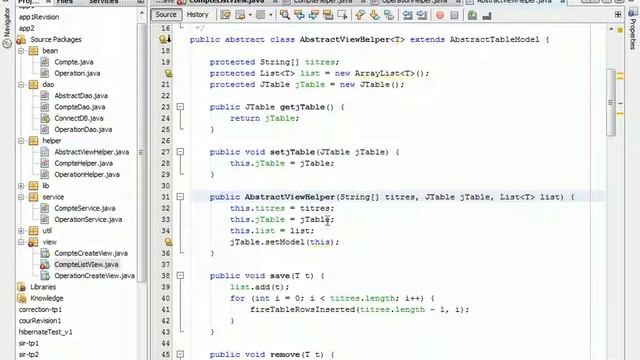This screenshot has width=640, height=360.
Task: Collapse the service package
Action: coord(21,197)
